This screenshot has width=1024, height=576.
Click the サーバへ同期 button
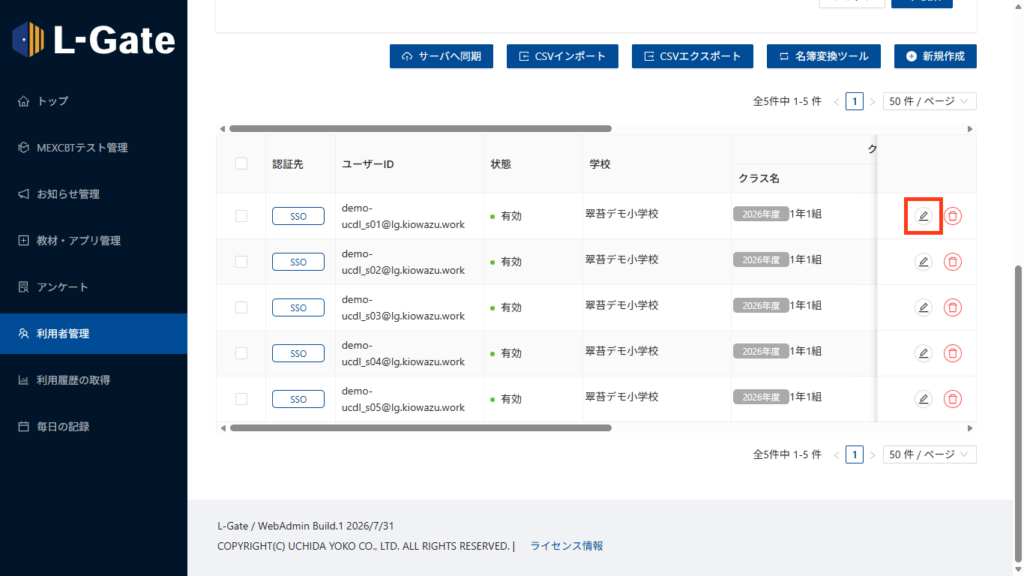click(441, 56)
